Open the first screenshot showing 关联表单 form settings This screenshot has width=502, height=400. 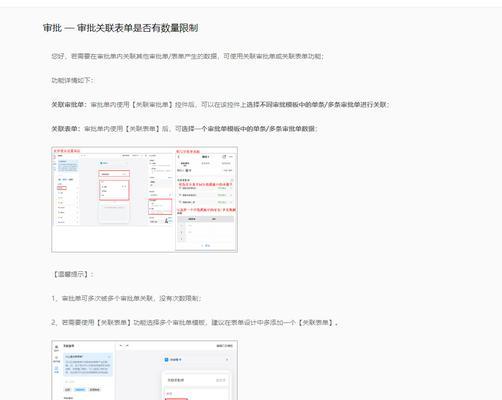click(145, 199)
